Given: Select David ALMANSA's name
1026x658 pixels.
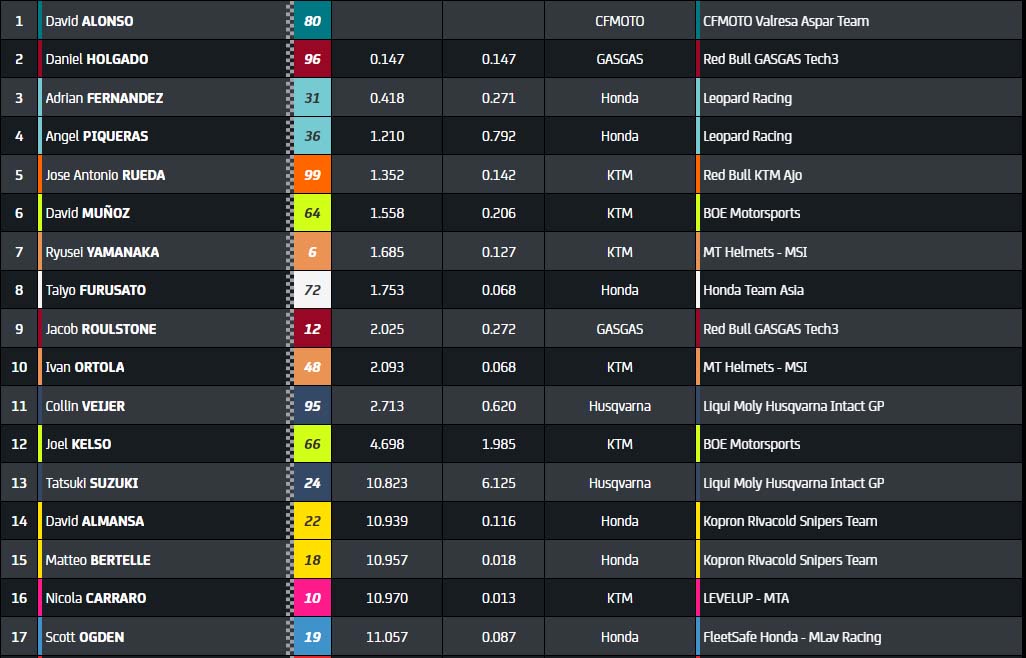Looking at the screenshot, I should [94, 521].
